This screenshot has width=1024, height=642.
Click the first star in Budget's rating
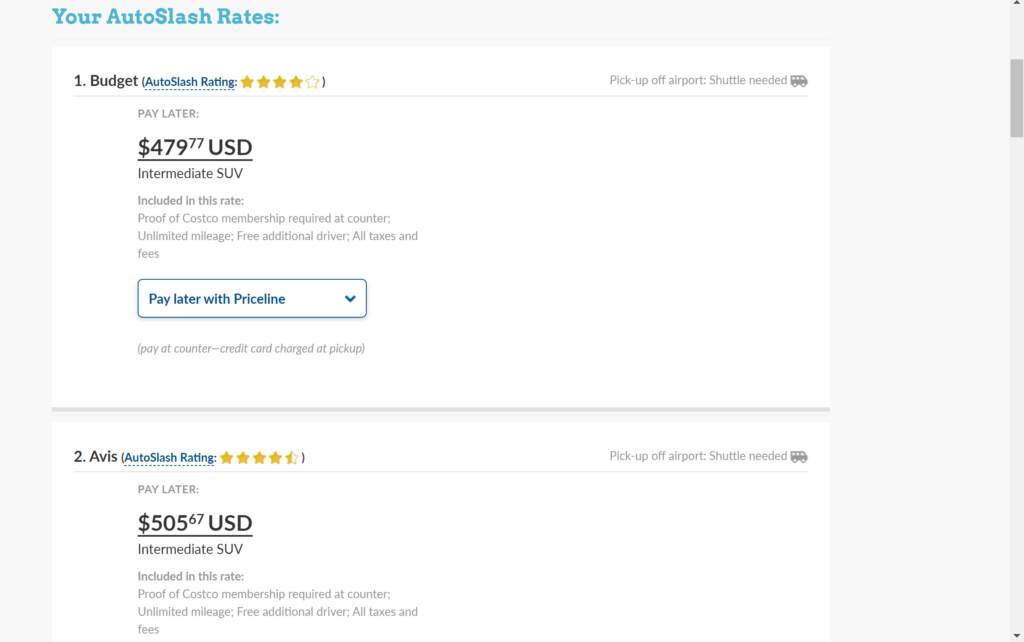[248, 82]
